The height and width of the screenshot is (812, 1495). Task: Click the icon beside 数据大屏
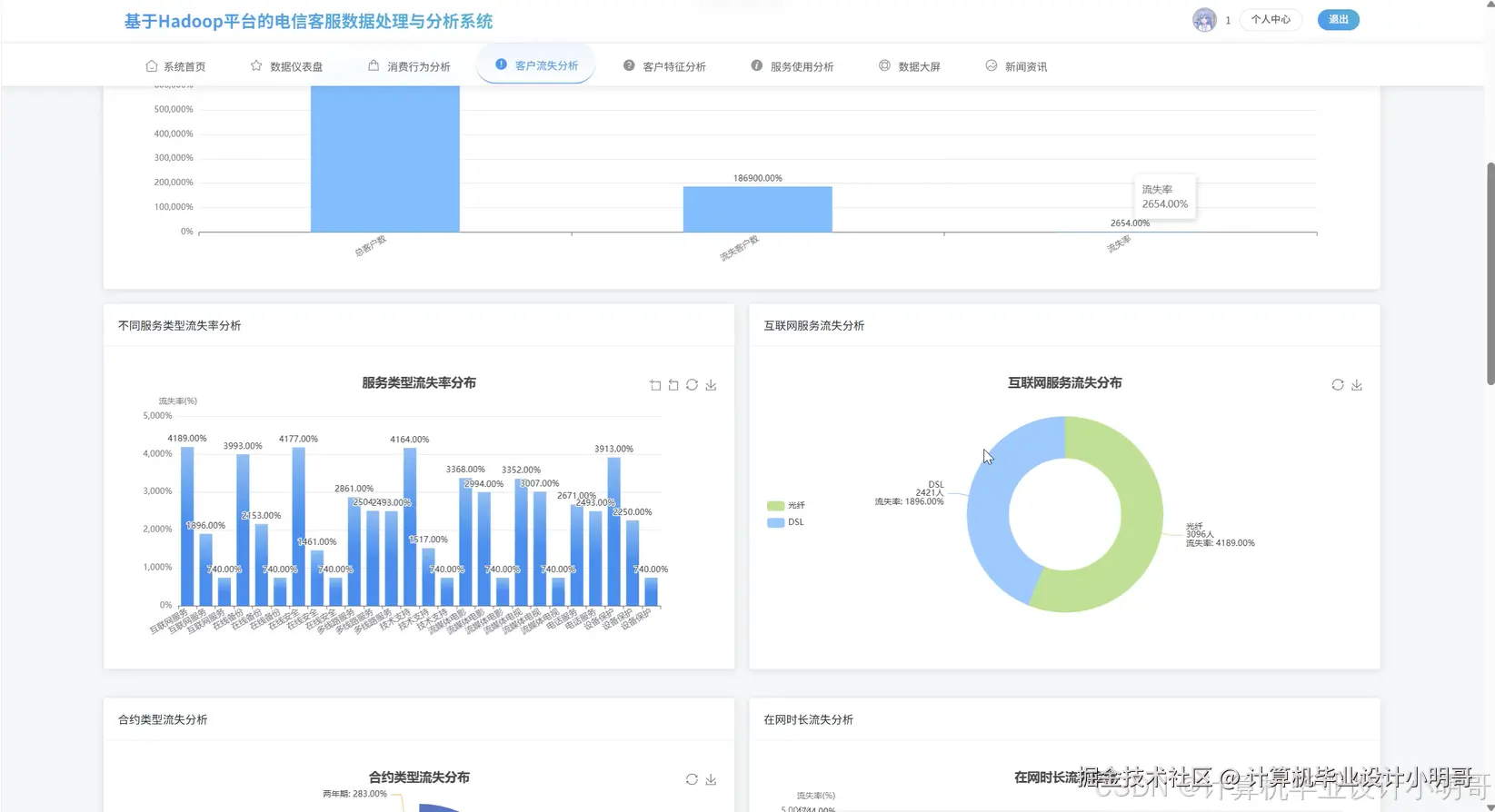pos(884,65)
